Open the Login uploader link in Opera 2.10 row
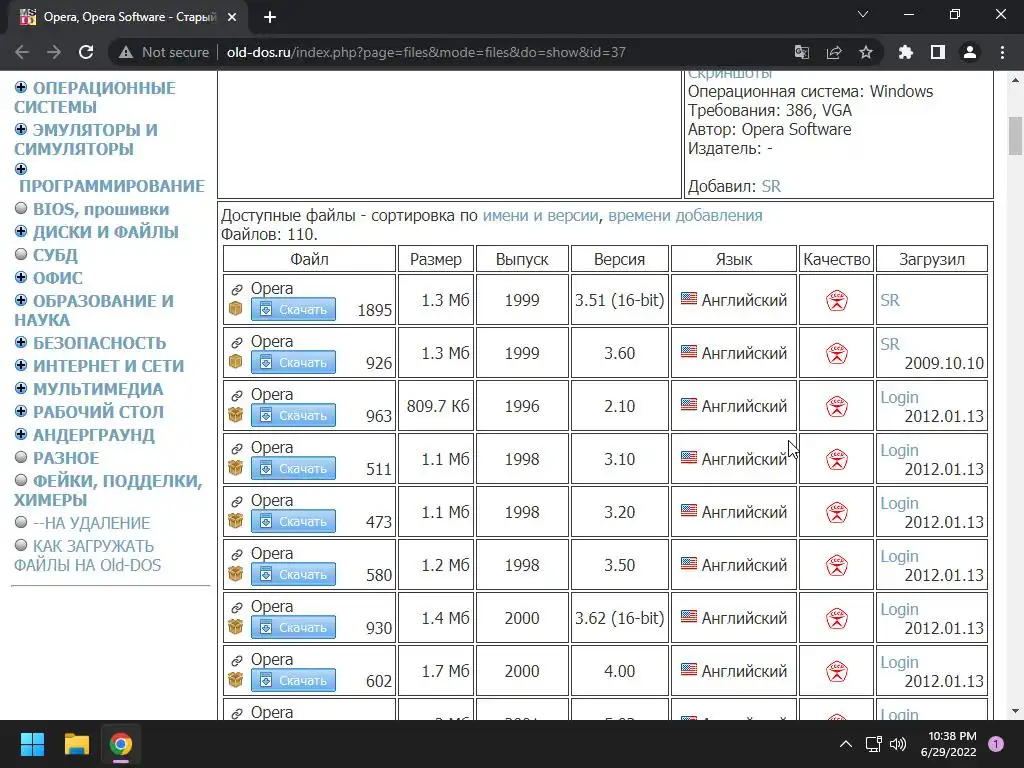 [899, 398]
